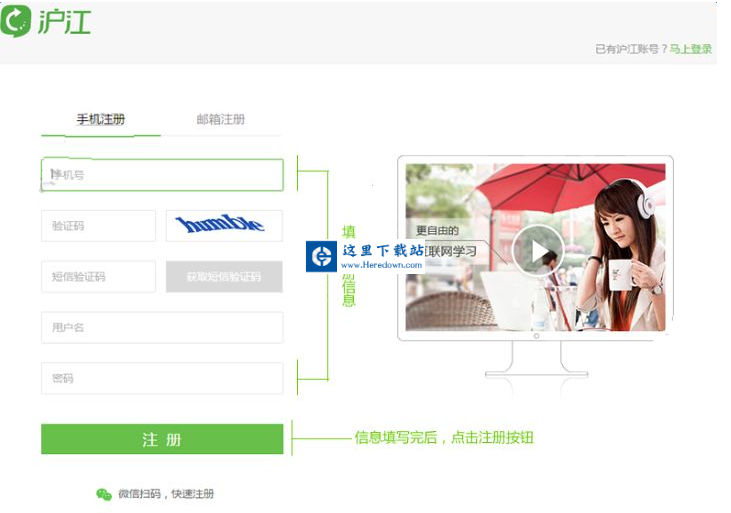The height and width of the screenshot is (513, 731).
Task: Click the Hujiang logo
Action: click(46, 21)
